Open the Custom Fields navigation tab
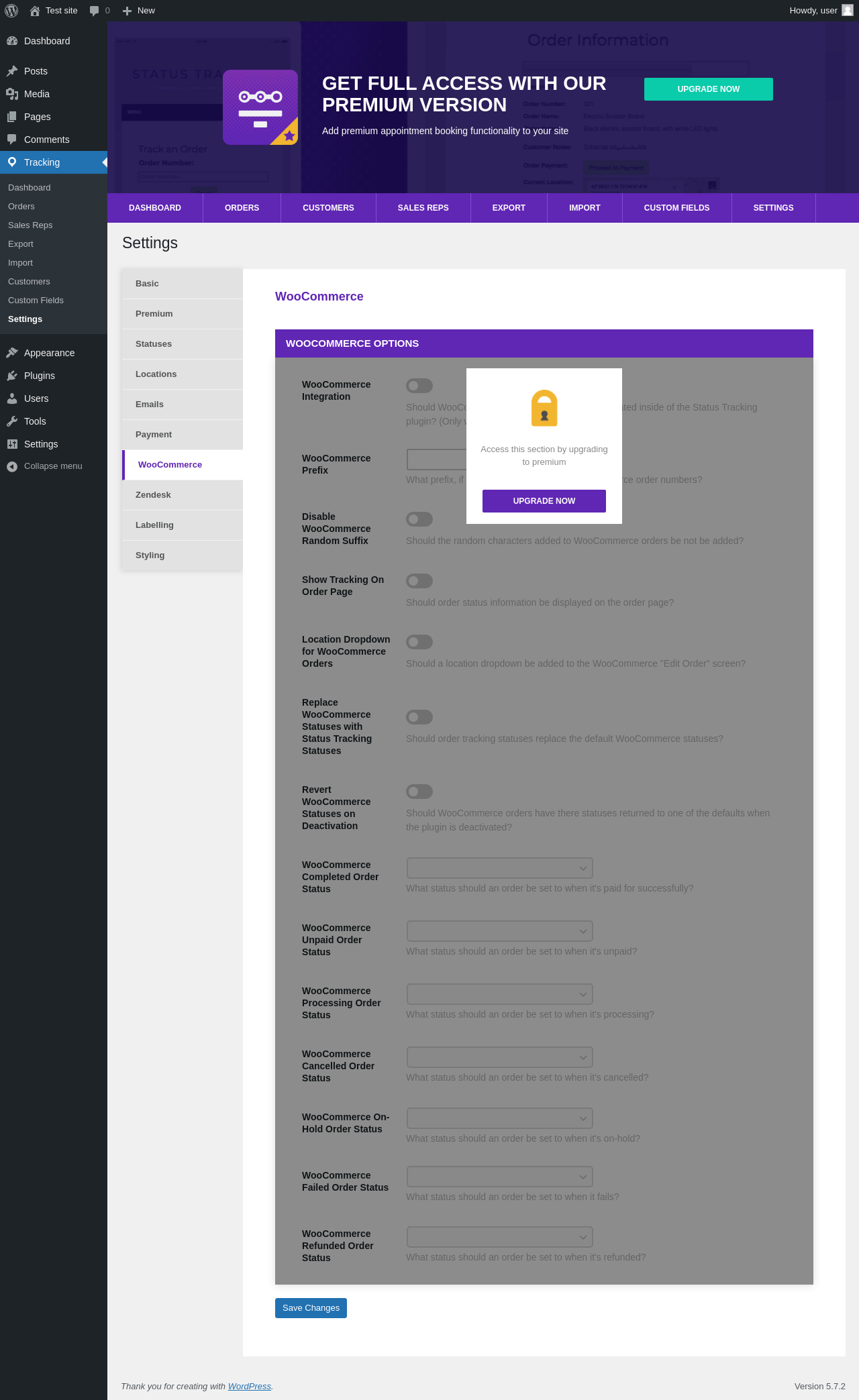859x1400 pixels. pos(676,208)
